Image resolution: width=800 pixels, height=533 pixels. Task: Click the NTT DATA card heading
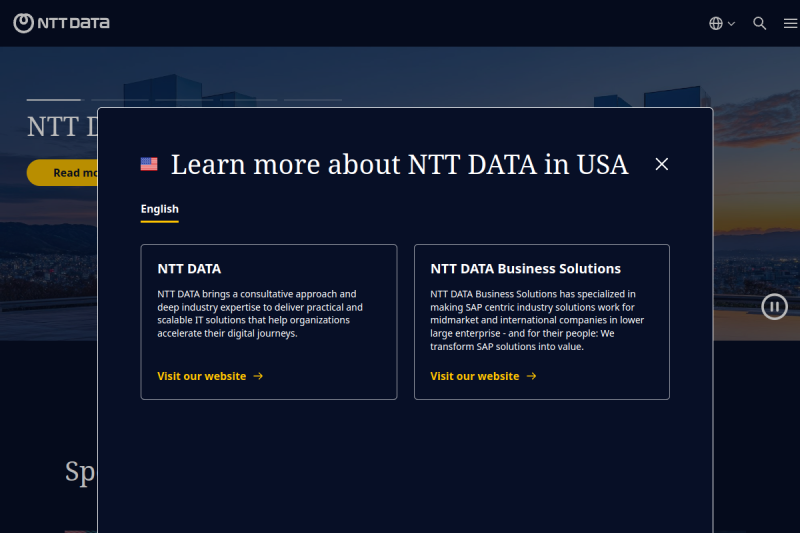click(189, 269)
